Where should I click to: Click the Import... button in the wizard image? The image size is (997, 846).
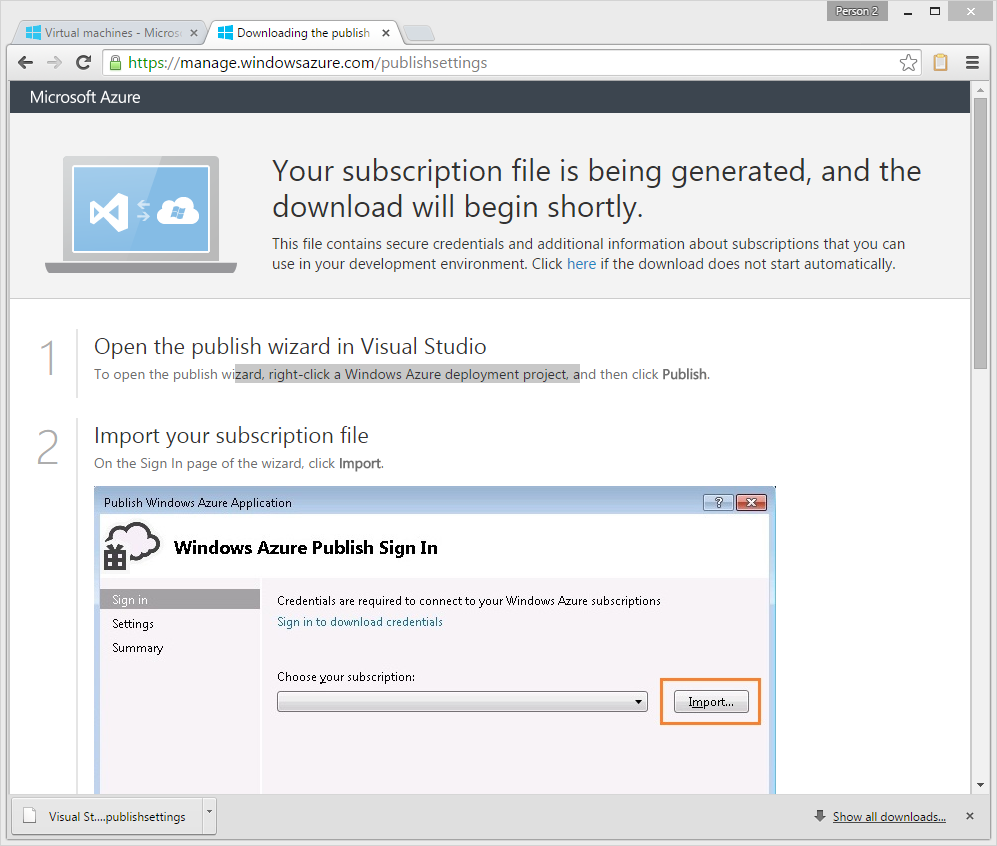pyautogui.click(x=711, y=702)
